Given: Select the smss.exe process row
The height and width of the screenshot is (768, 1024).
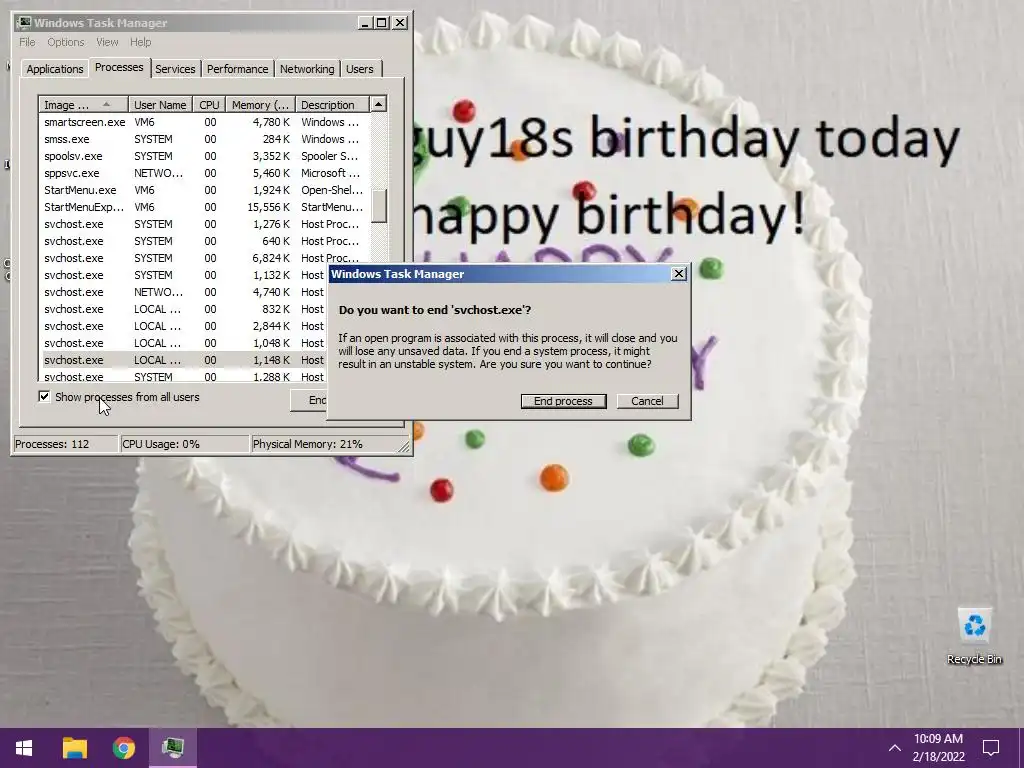Looking at the screenshot, I should (x=204, y=139).
